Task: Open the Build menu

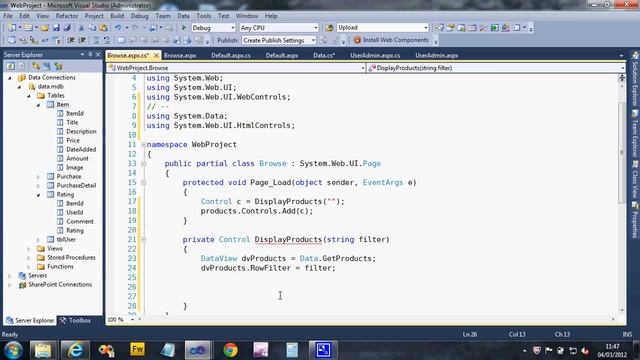Action: 117,16
